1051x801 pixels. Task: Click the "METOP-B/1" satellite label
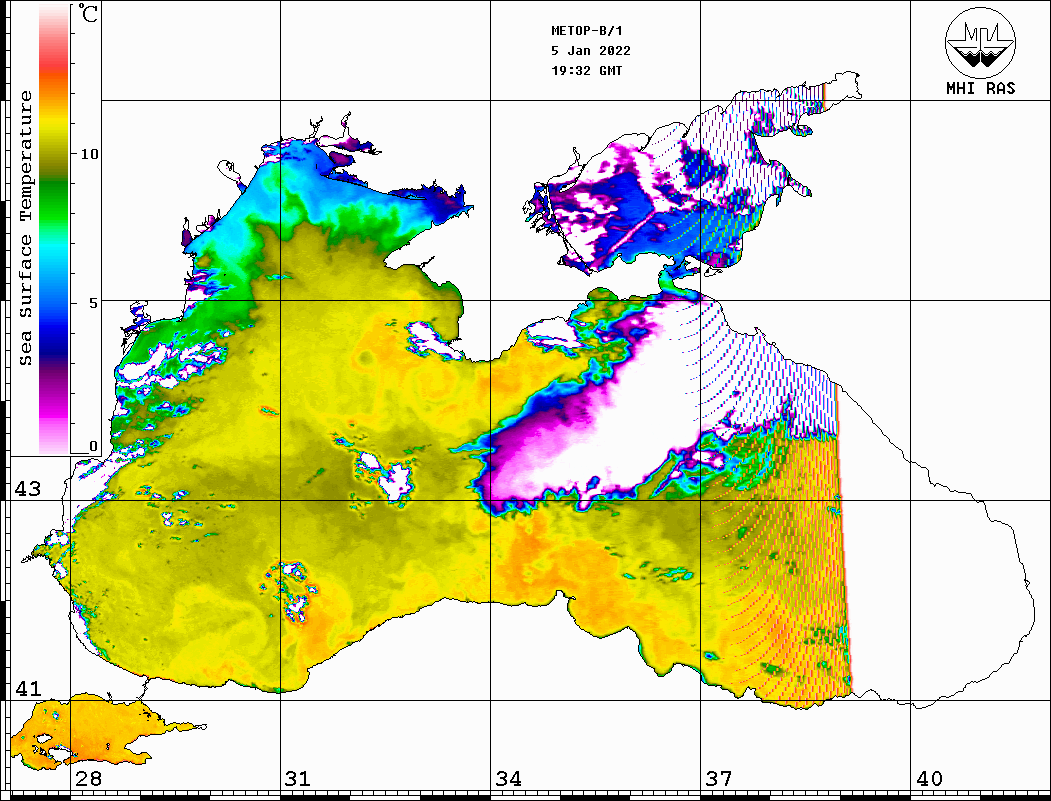[x=586, y=31]
